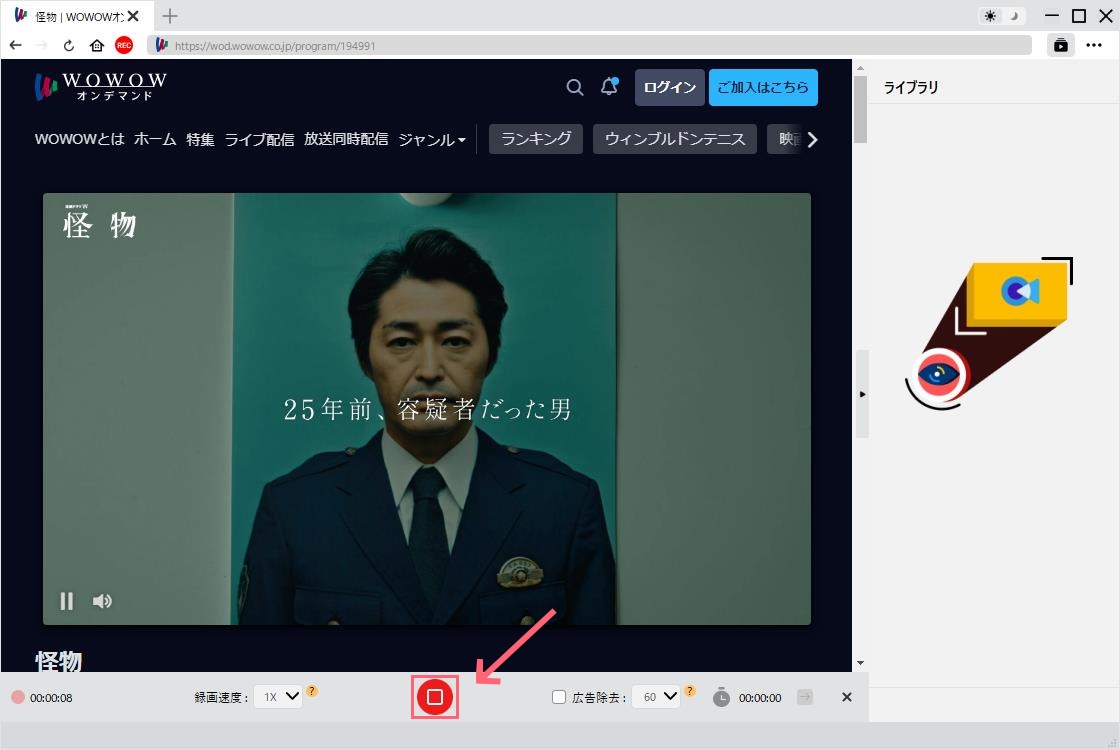The height and width of the screenshot is (750, 1120).
Task: Reload the page
Action: click(69, 45)
